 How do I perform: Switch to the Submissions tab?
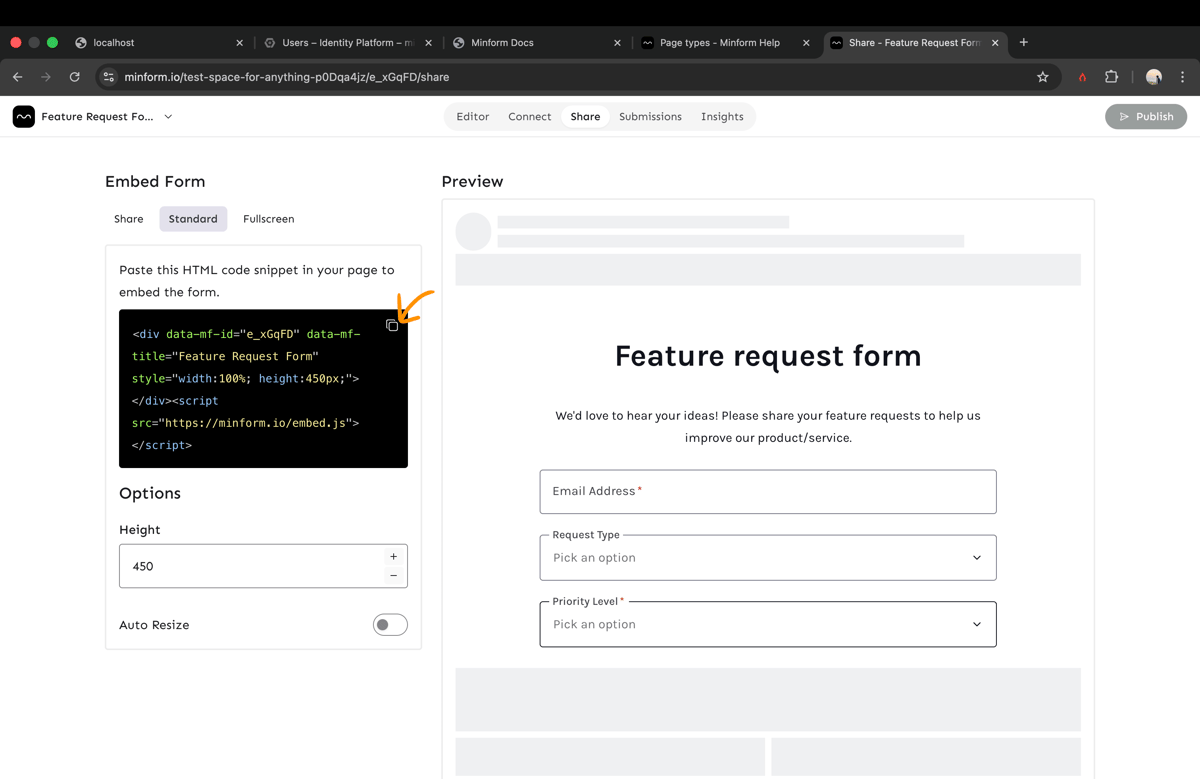(x=650, y=117)
